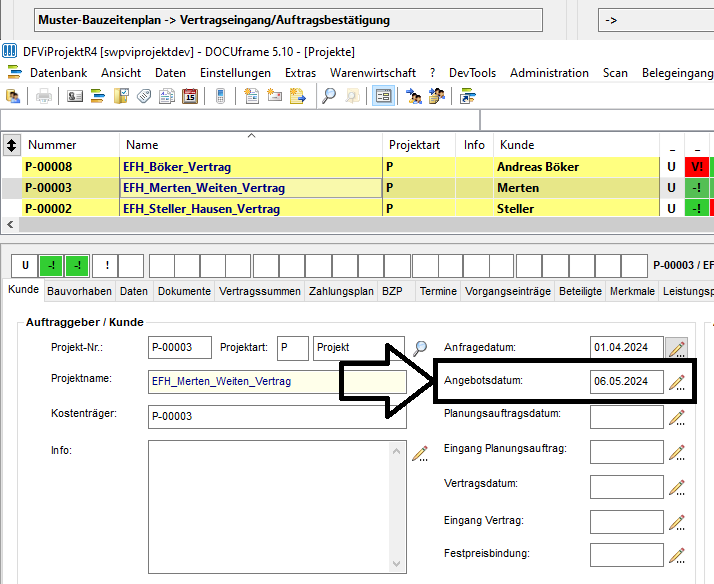Click the DOCUframe icon left of Datenbank

tap(15, 73)
